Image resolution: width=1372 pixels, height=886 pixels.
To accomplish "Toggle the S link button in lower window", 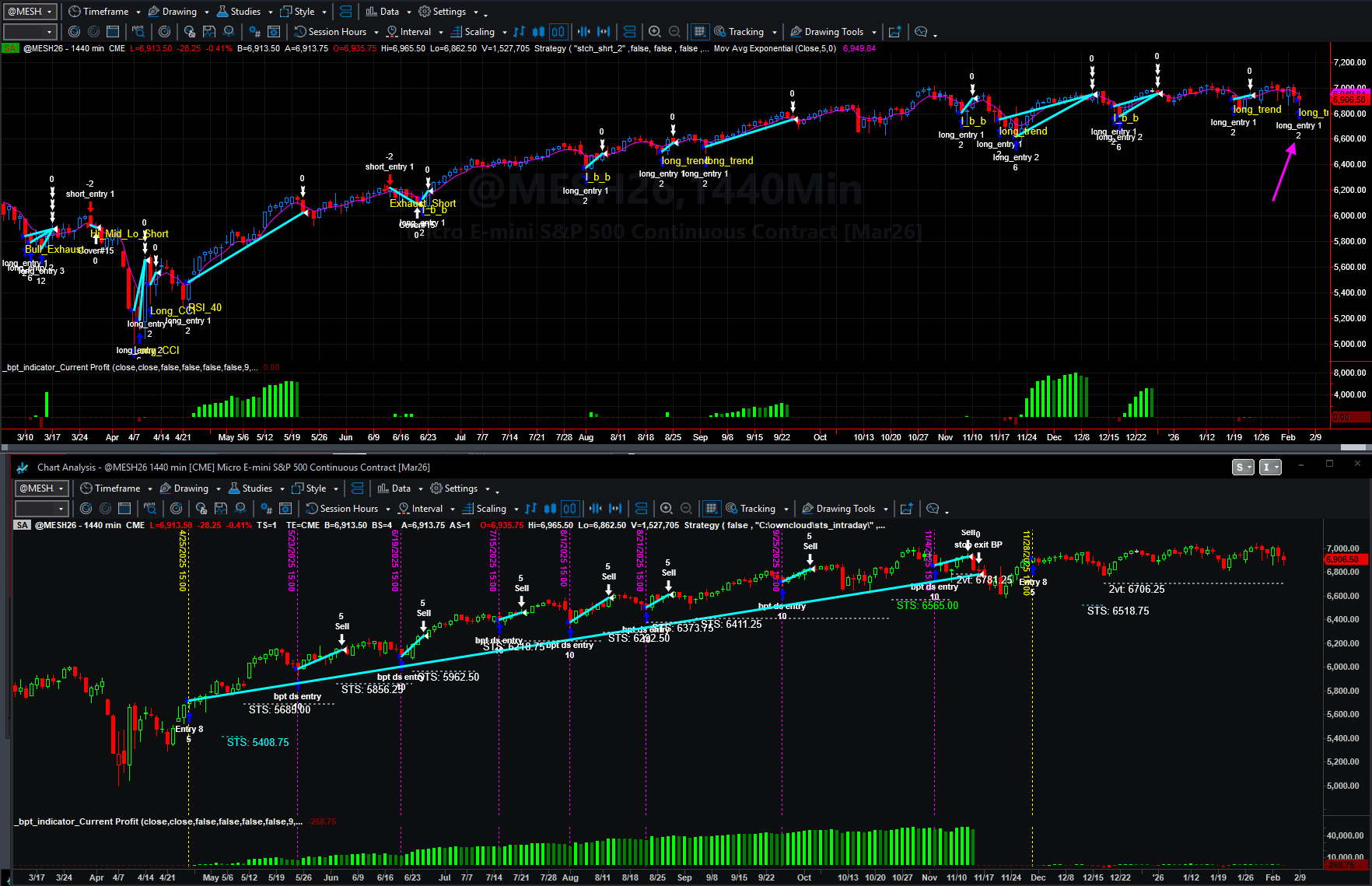I will coord(1243,468).
